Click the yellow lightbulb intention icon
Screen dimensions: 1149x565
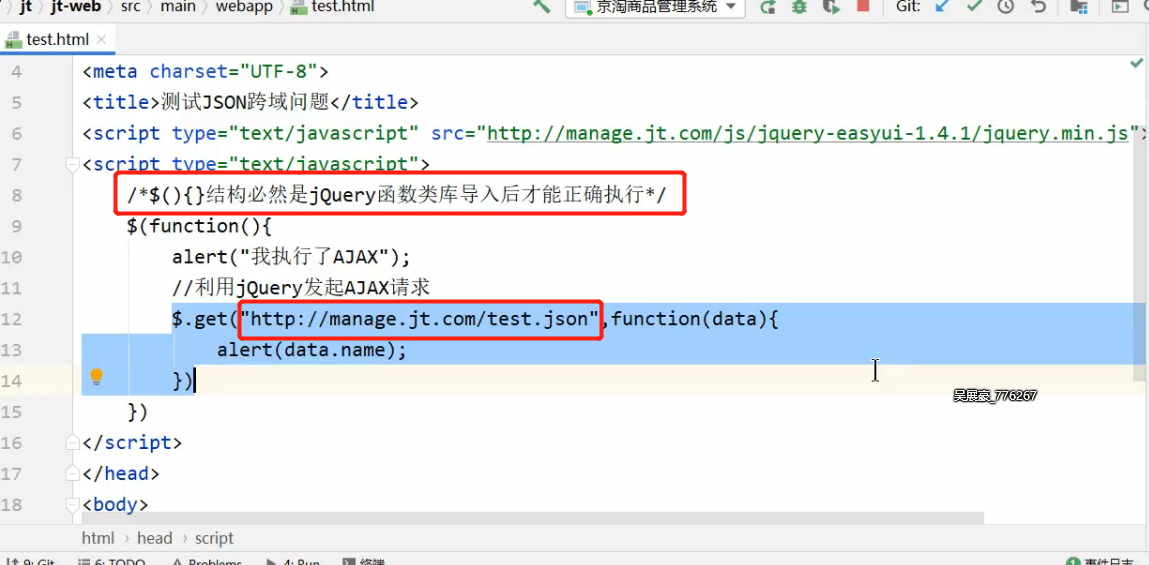point(96,377)
